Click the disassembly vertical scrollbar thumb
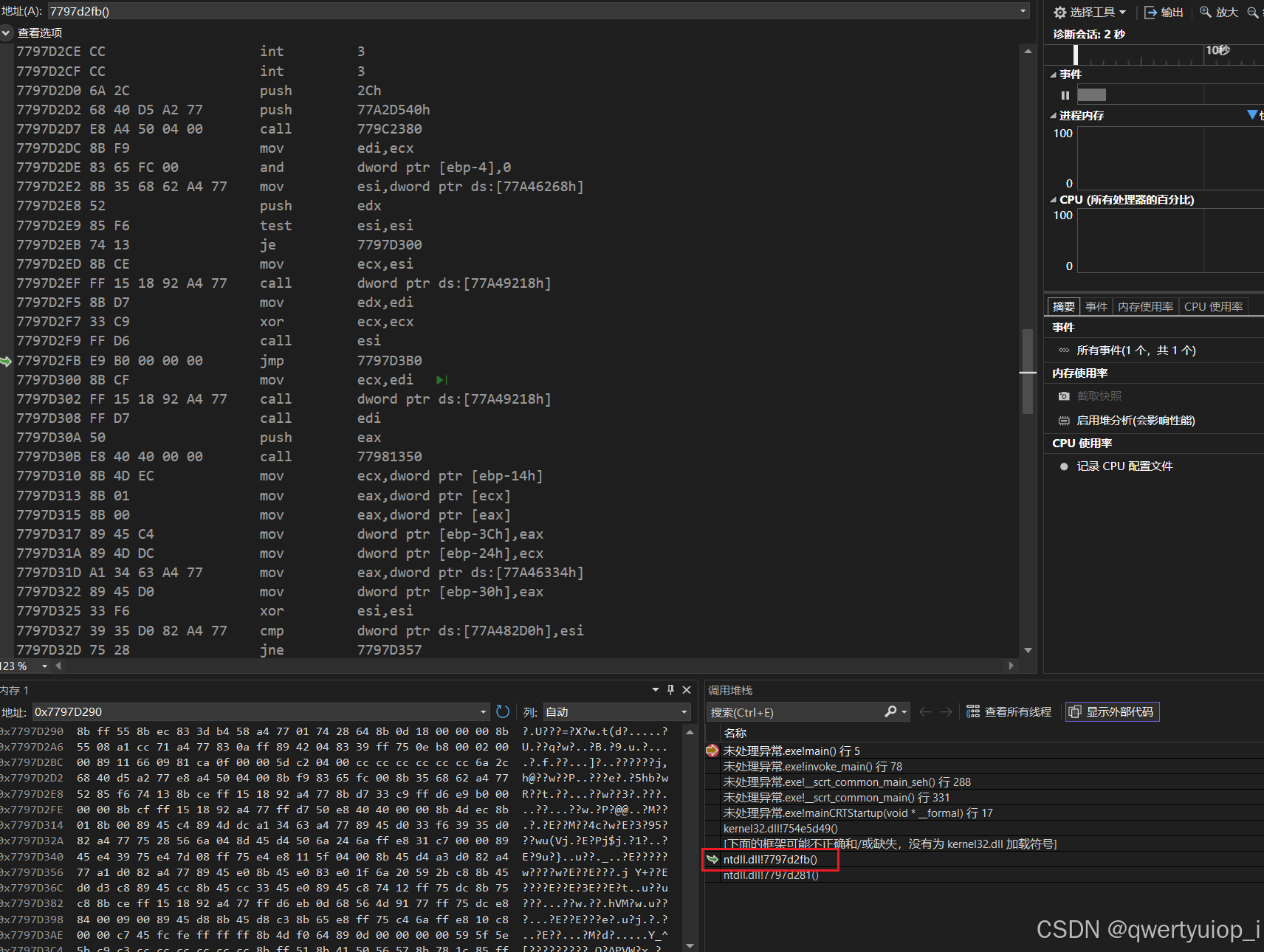 click(x=1027, y=372)
